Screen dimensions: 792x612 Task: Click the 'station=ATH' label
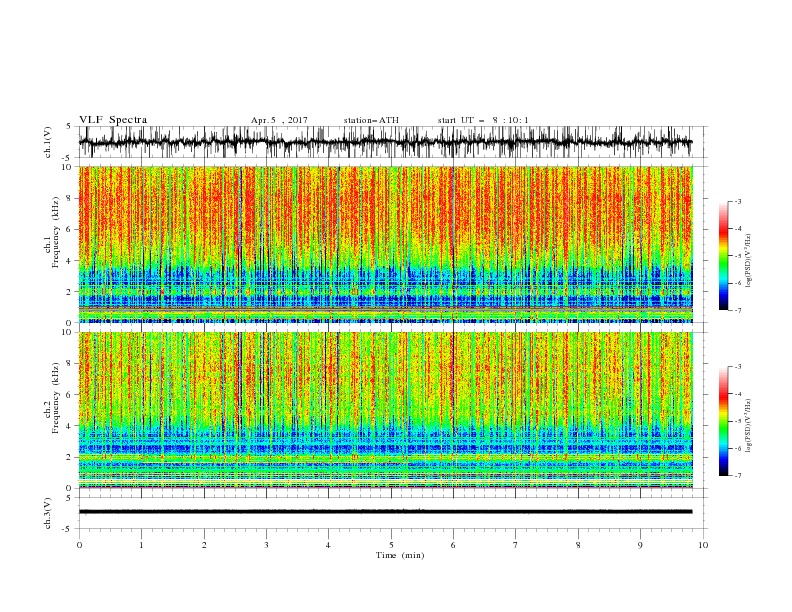(371, 120)
